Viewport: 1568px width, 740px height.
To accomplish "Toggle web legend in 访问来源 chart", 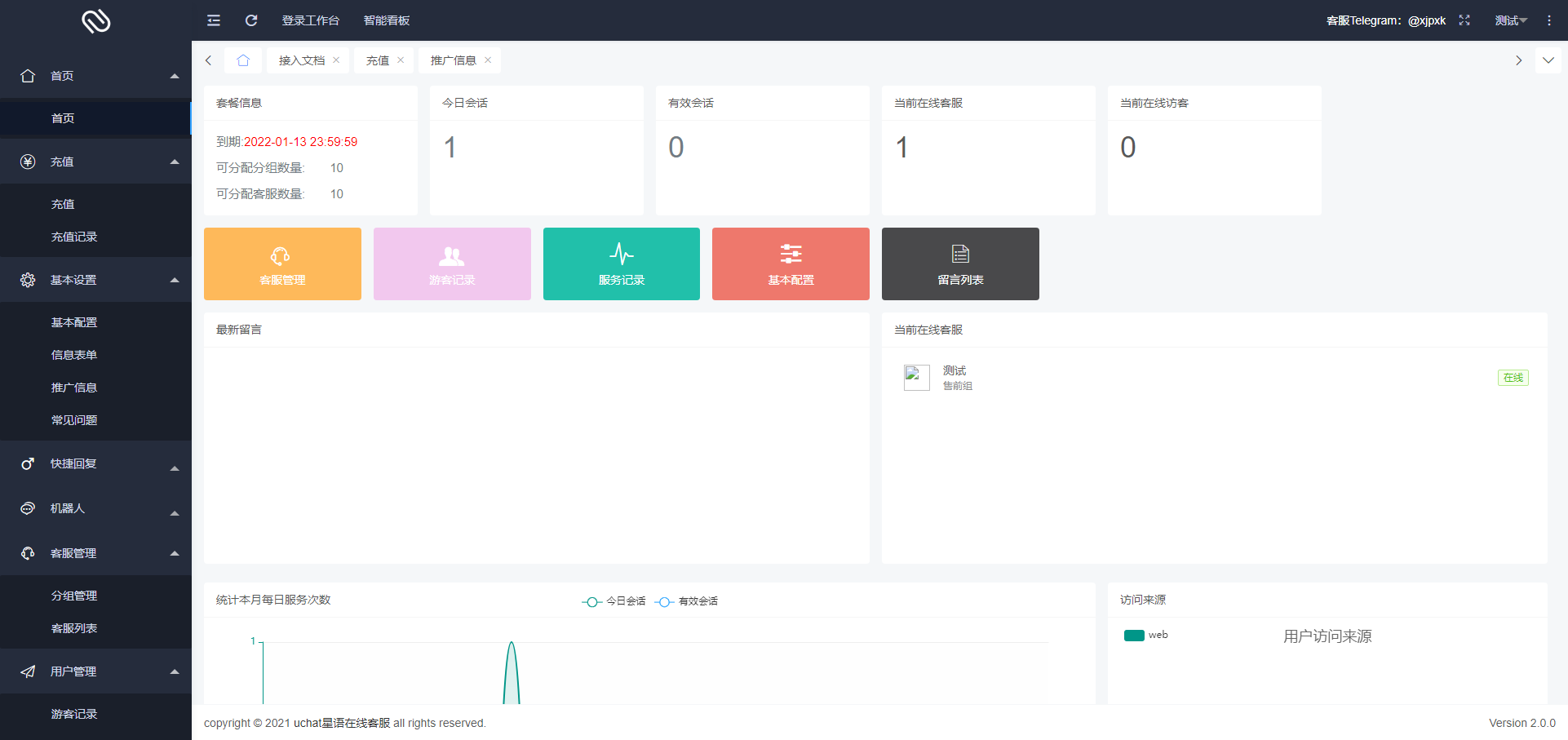I will tap(1145, 635).
